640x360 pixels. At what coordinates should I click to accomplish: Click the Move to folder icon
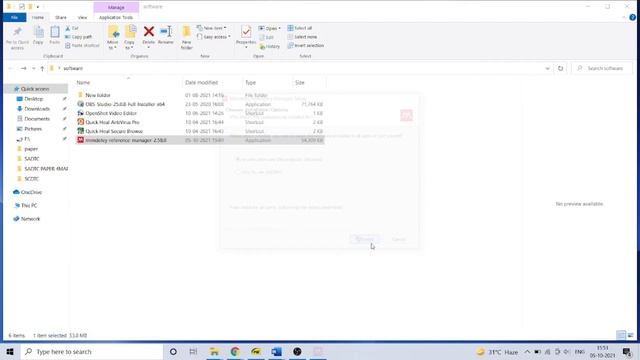point(113,32)
